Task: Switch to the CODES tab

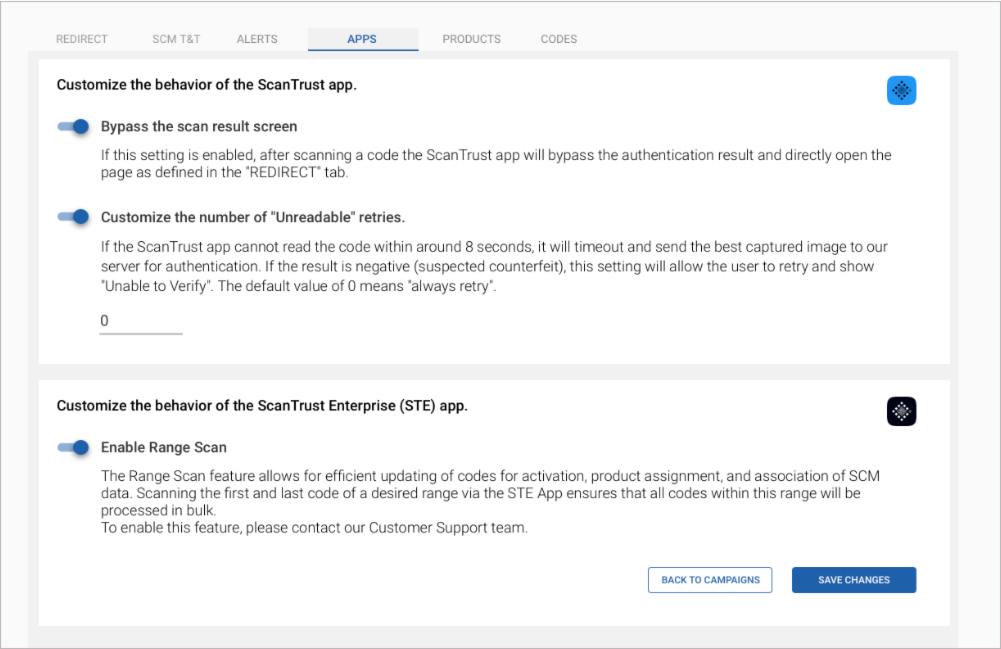Action: pyautogui.click(x=559, y=39)
